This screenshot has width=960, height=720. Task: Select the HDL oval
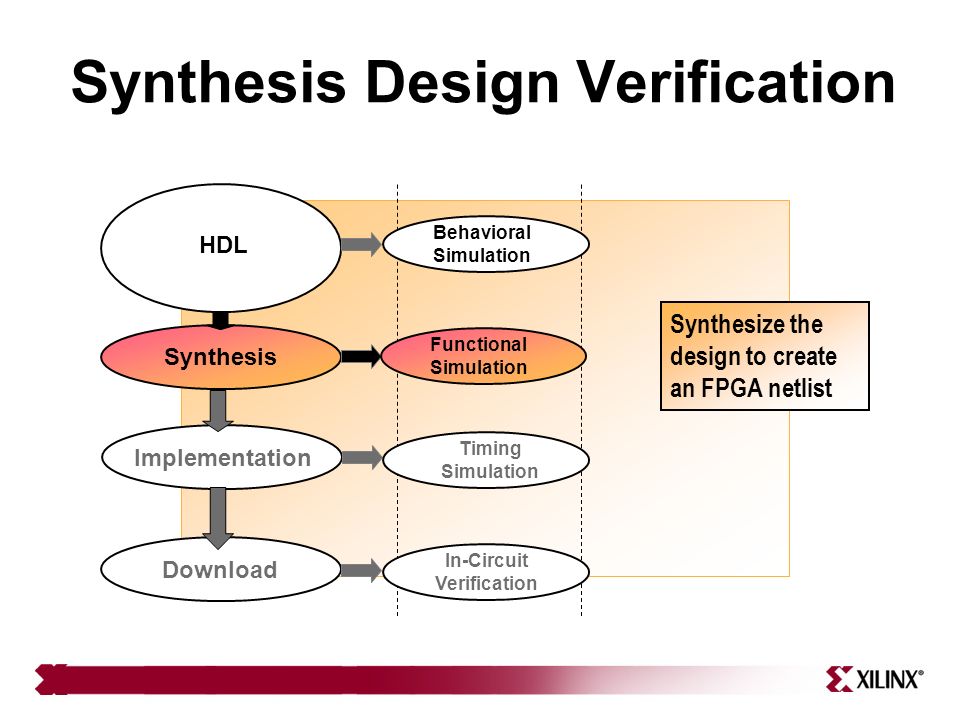click(220, 247)
